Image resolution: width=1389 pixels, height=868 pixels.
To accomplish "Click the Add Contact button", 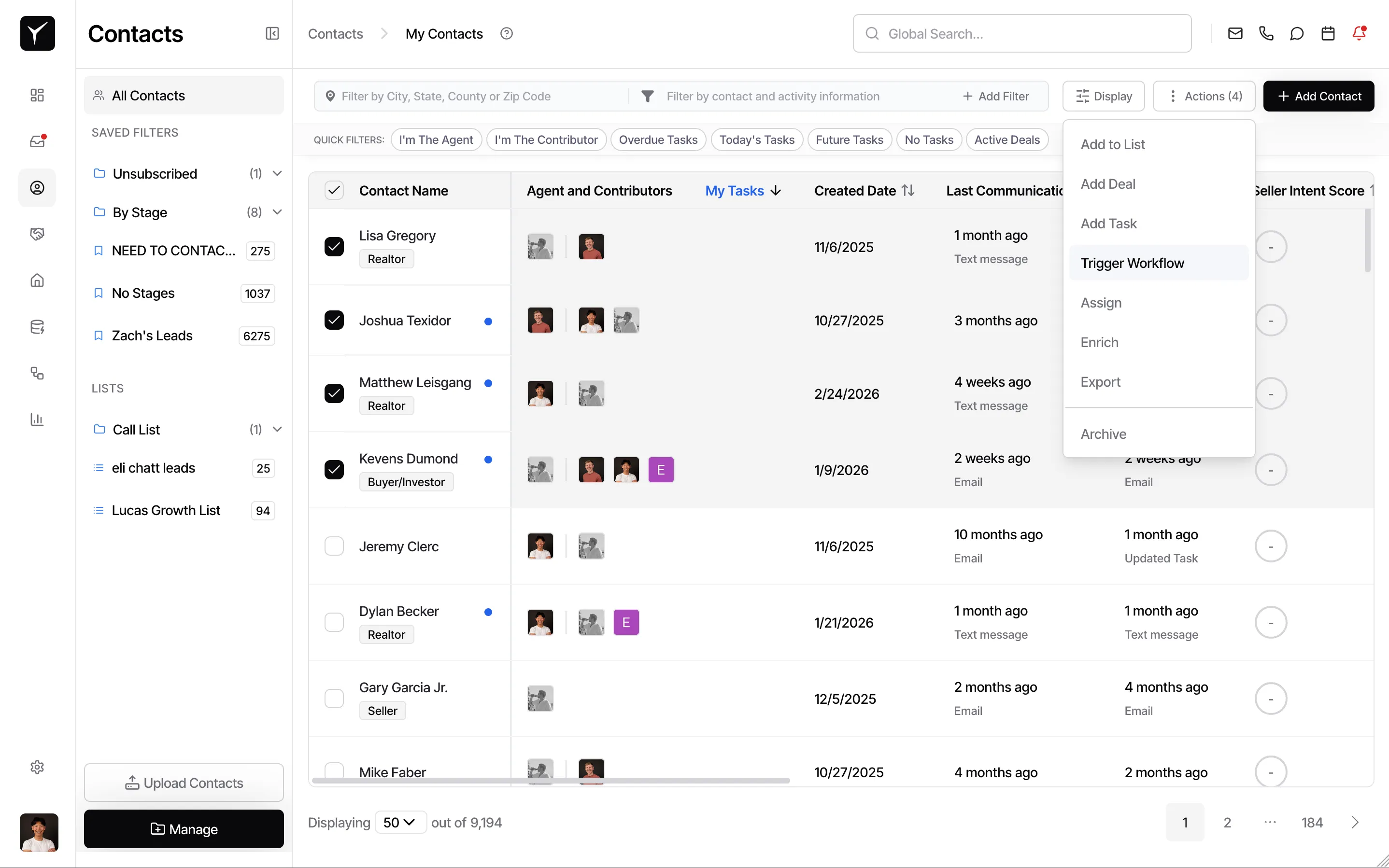I will pos(1318,96).
